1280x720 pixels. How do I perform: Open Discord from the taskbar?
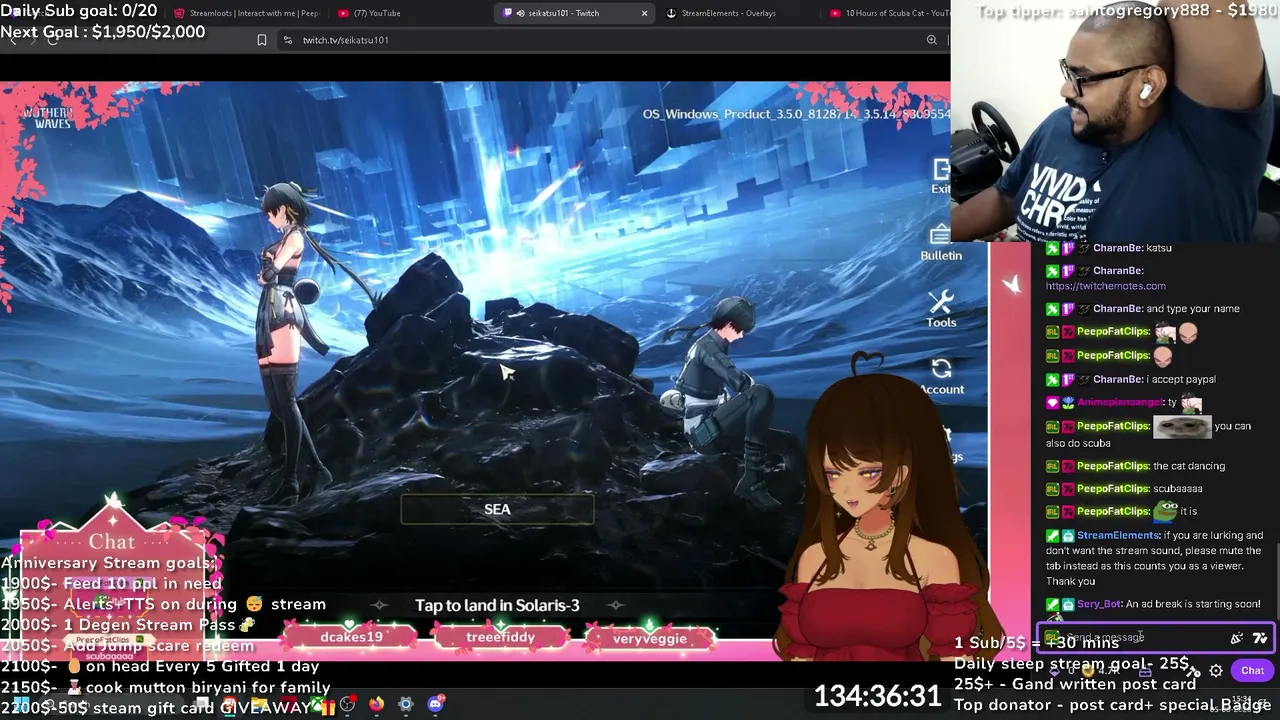click(435, 705)
